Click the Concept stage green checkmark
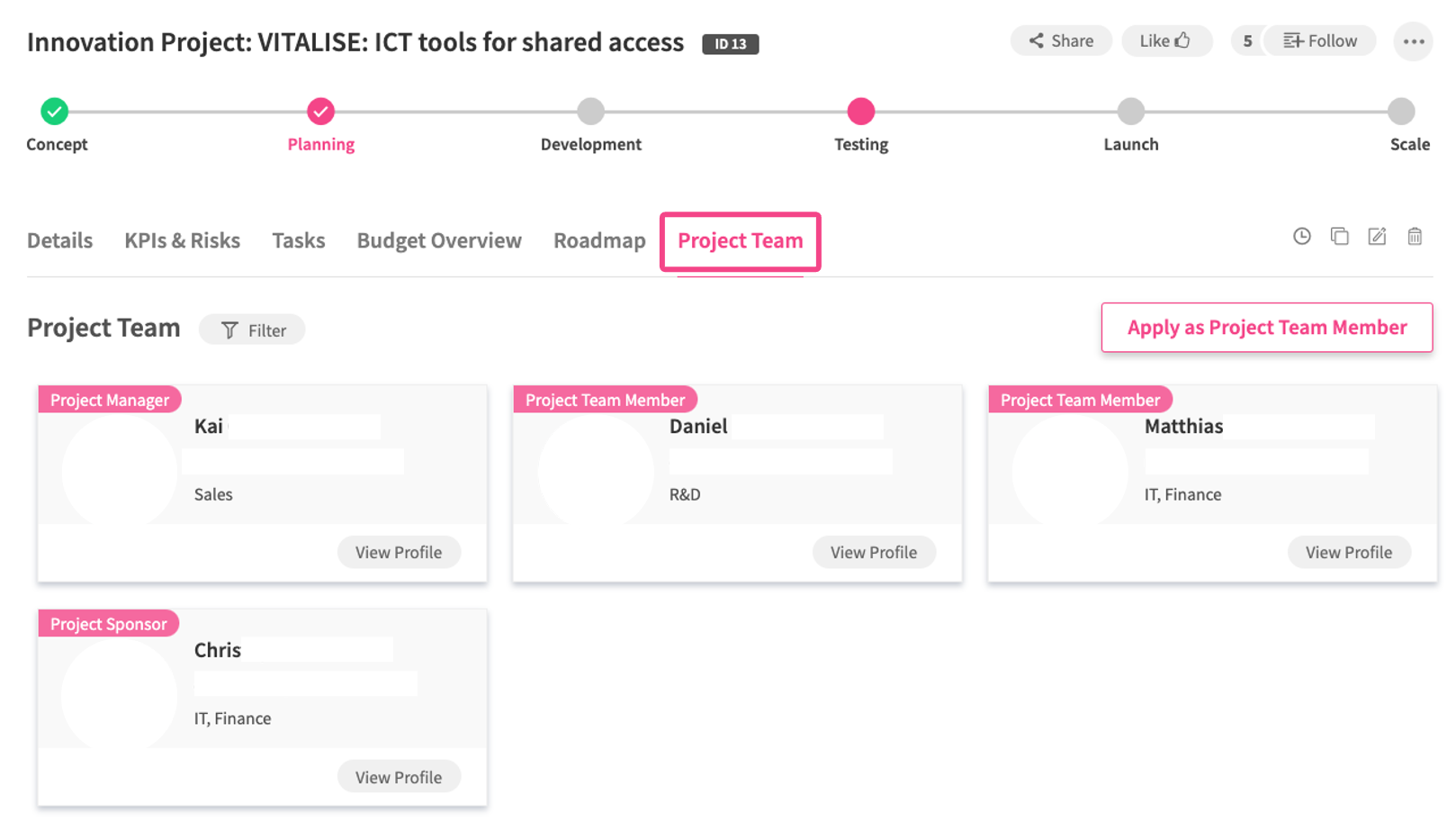1456x840 pixels. click(55, 112)
